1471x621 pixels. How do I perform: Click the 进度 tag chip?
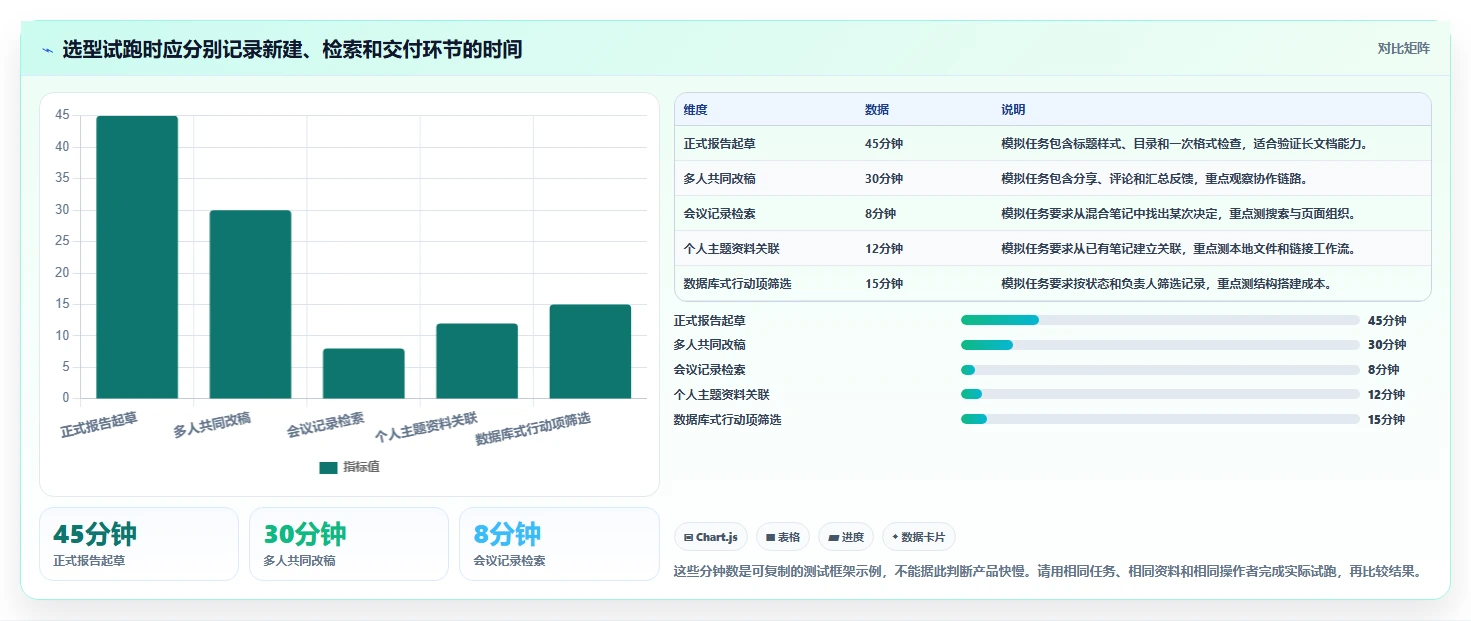click(x=846, y=537)
